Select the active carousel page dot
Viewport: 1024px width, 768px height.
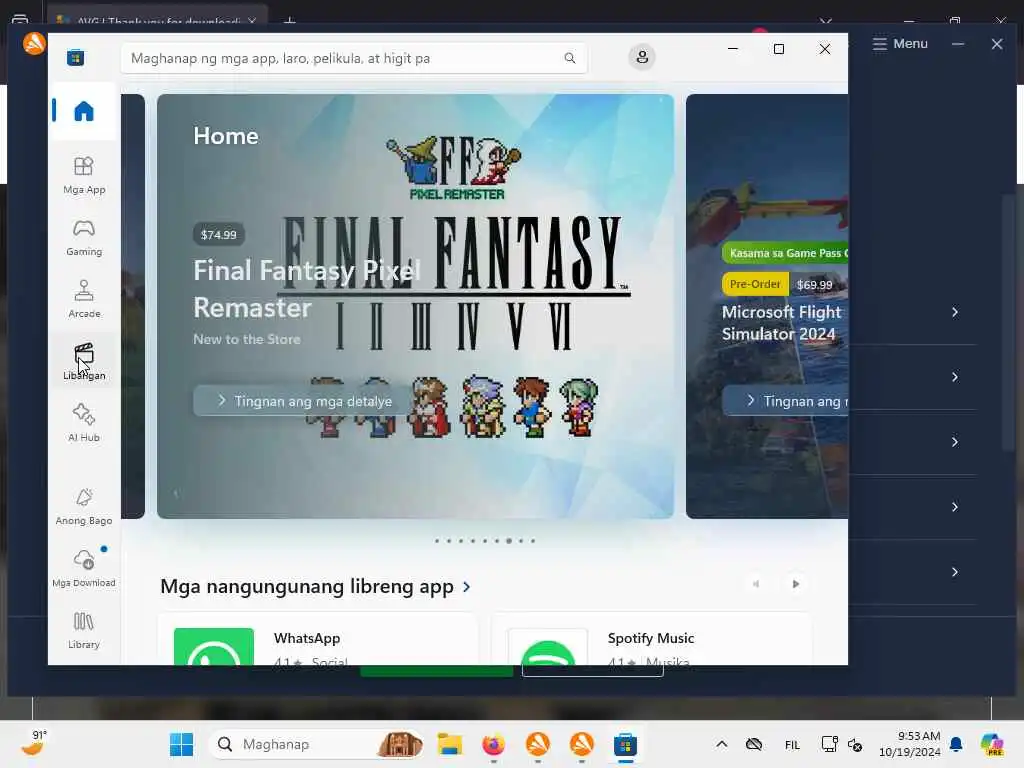coord(509,541)
